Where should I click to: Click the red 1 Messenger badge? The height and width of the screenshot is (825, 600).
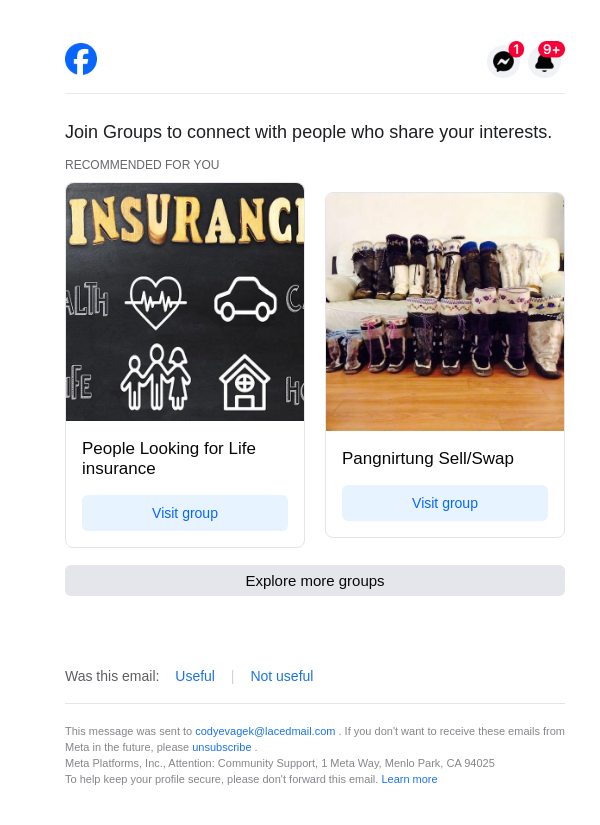[516, 49]
